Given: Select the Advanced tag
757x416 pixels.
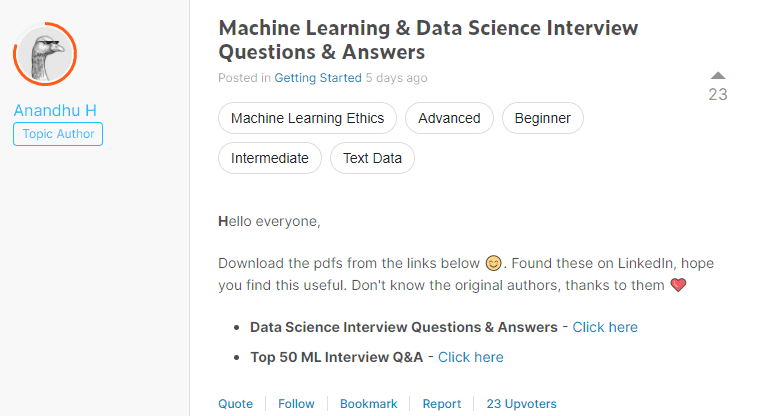Looking at the screenshot, I should (x=449, y=118).
